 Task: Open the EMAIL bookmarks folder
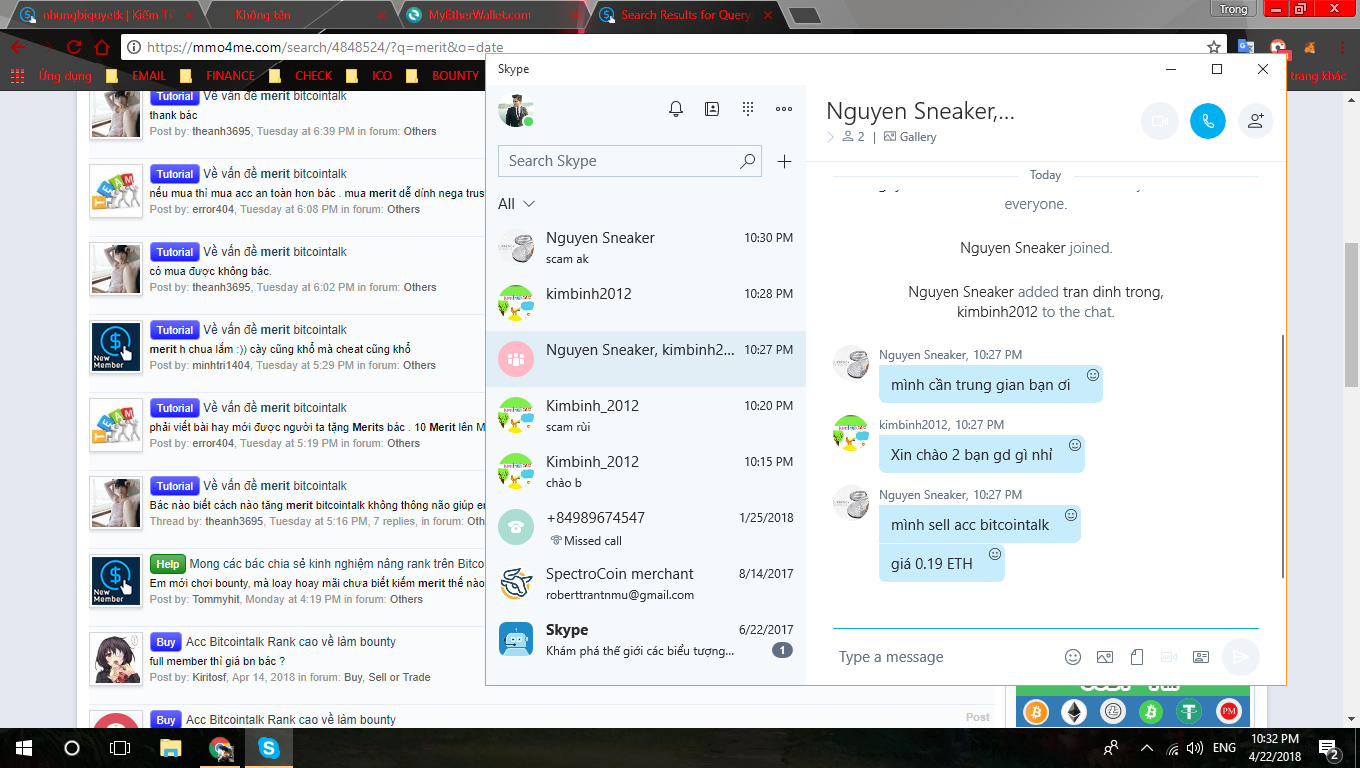click(x=140, y=76)
